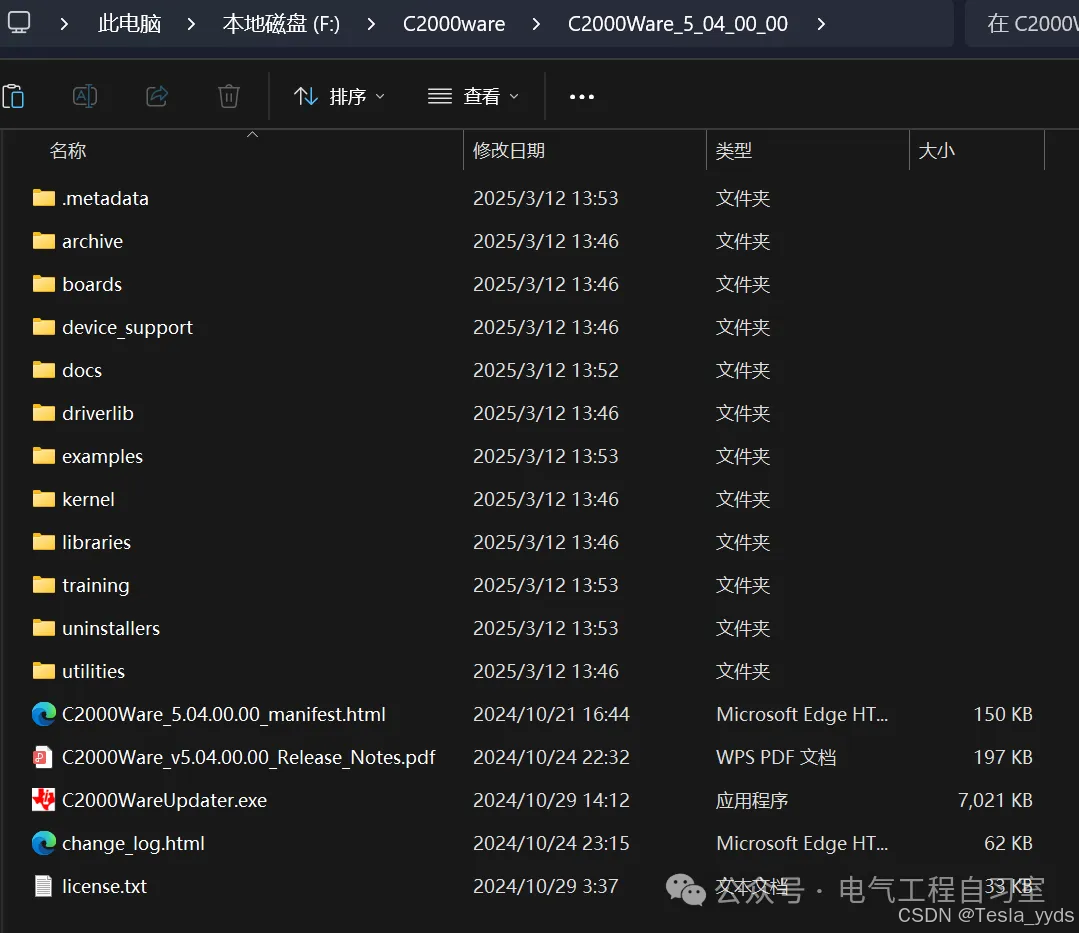This screenshot has width=1079, height=933.
Task: Expand the chevron after 此电脑 breadcrumb
Action: [x=191, y=24]
